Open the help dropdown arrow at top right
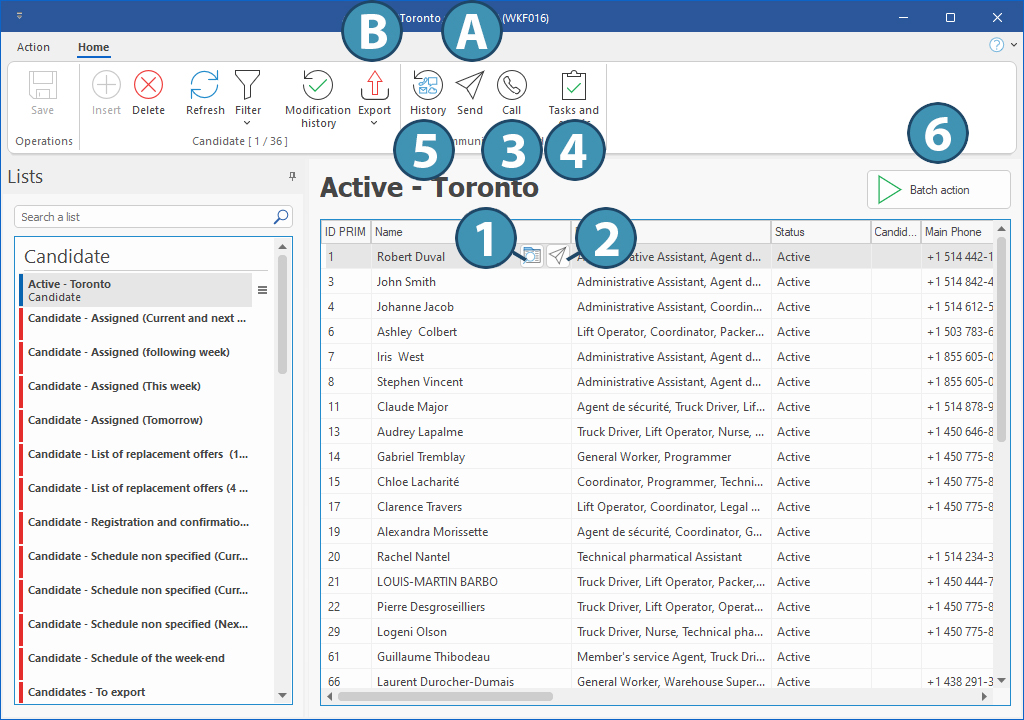The height and width of the screenshot is (720, 1024). point(1014,45)
